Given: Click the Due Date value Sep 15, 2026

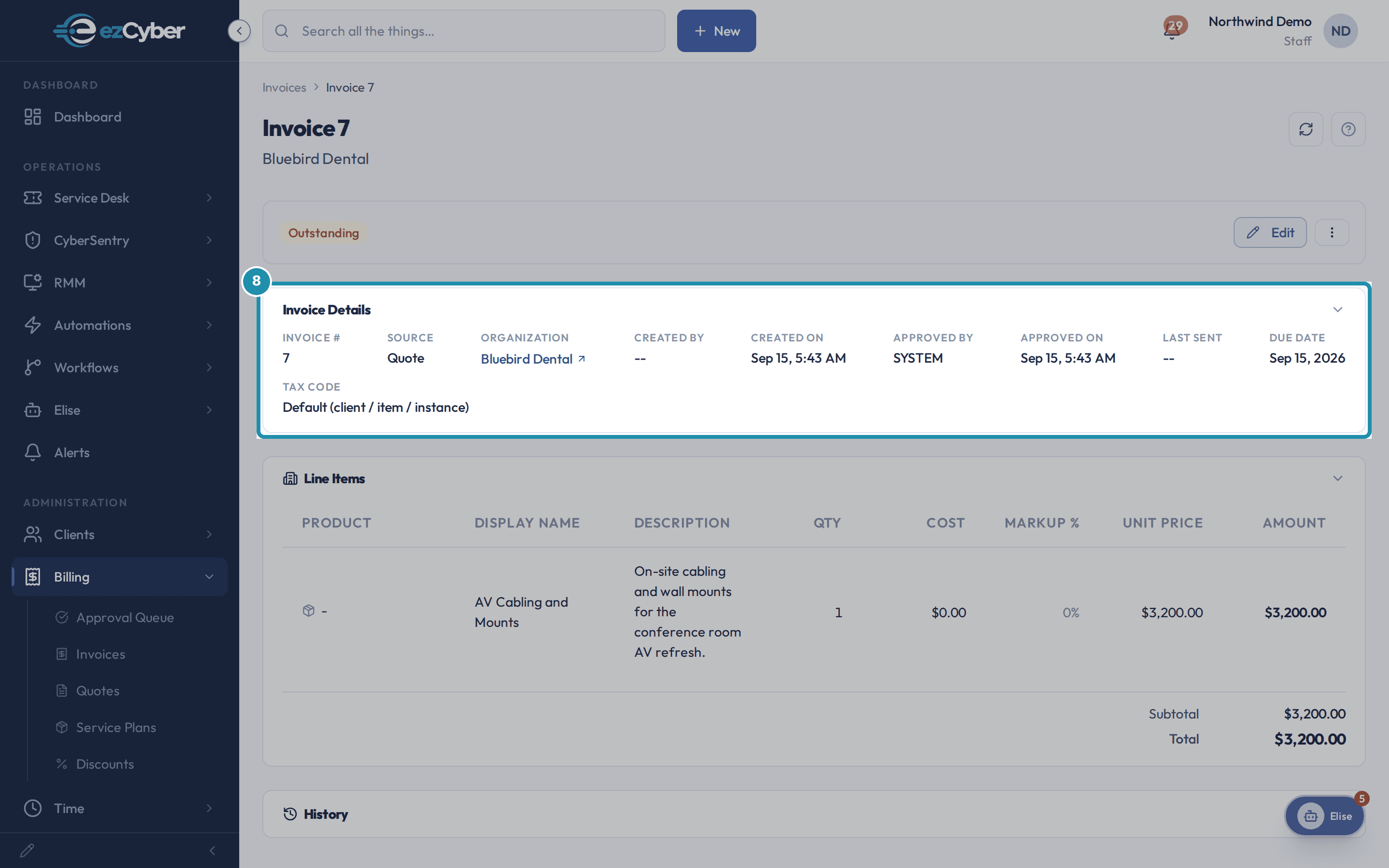Looking at the screenshot, I should point(1307,358).
